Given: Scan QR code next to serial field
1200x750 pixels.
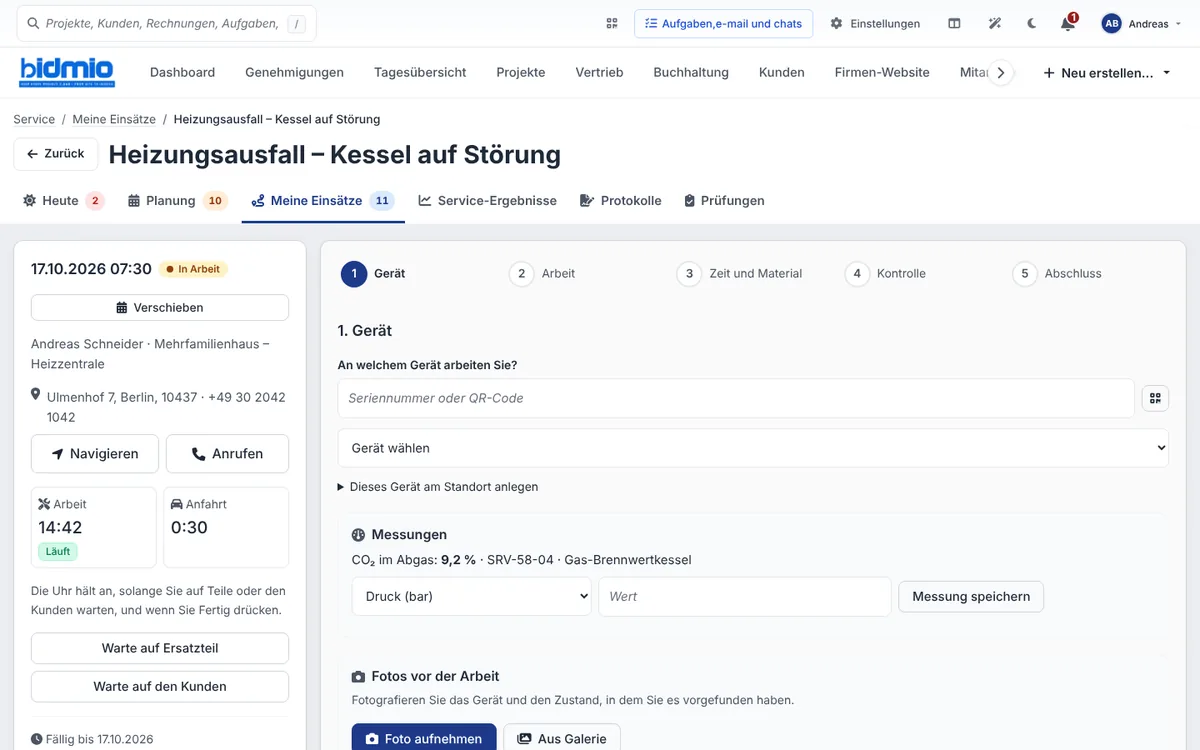Looking at the screenshot, I should [1155, 398].
